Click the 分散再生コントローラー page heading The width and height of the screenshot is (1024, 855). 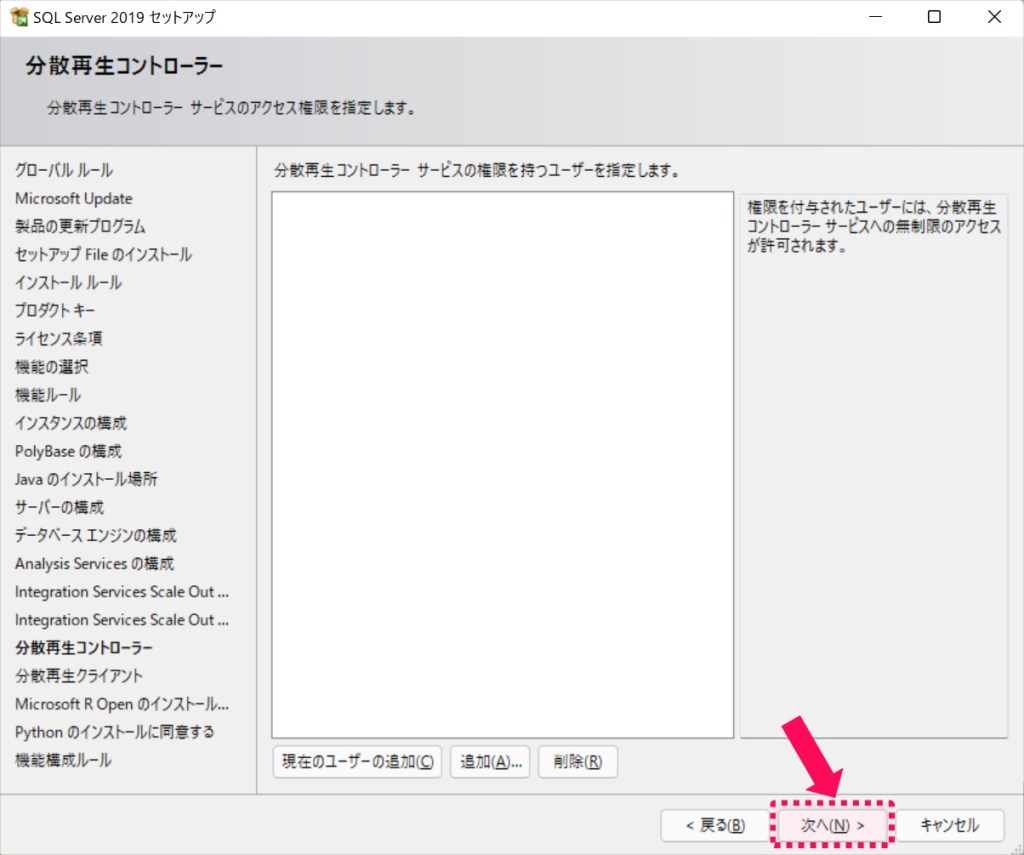[x=125, y=66]
